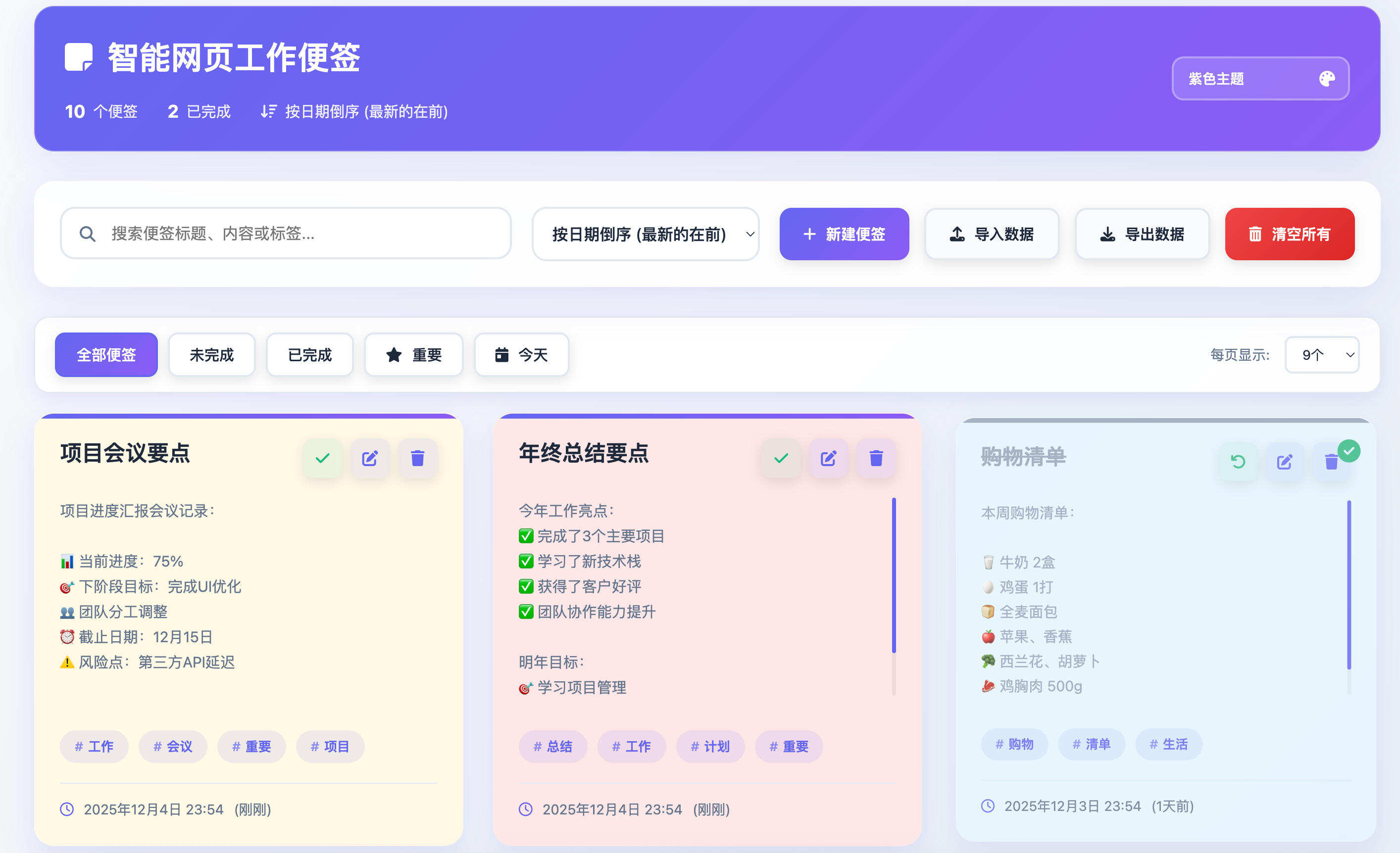Open the 紫色主题 theme color picker

[1260, 79]
